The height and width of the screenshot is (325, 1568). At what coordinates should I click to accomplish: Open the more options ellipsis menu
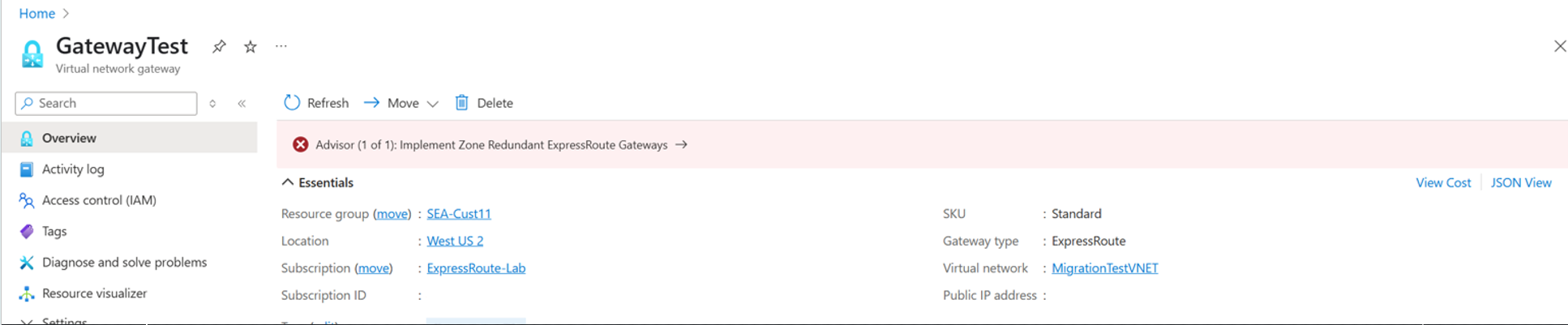[281, 46]
